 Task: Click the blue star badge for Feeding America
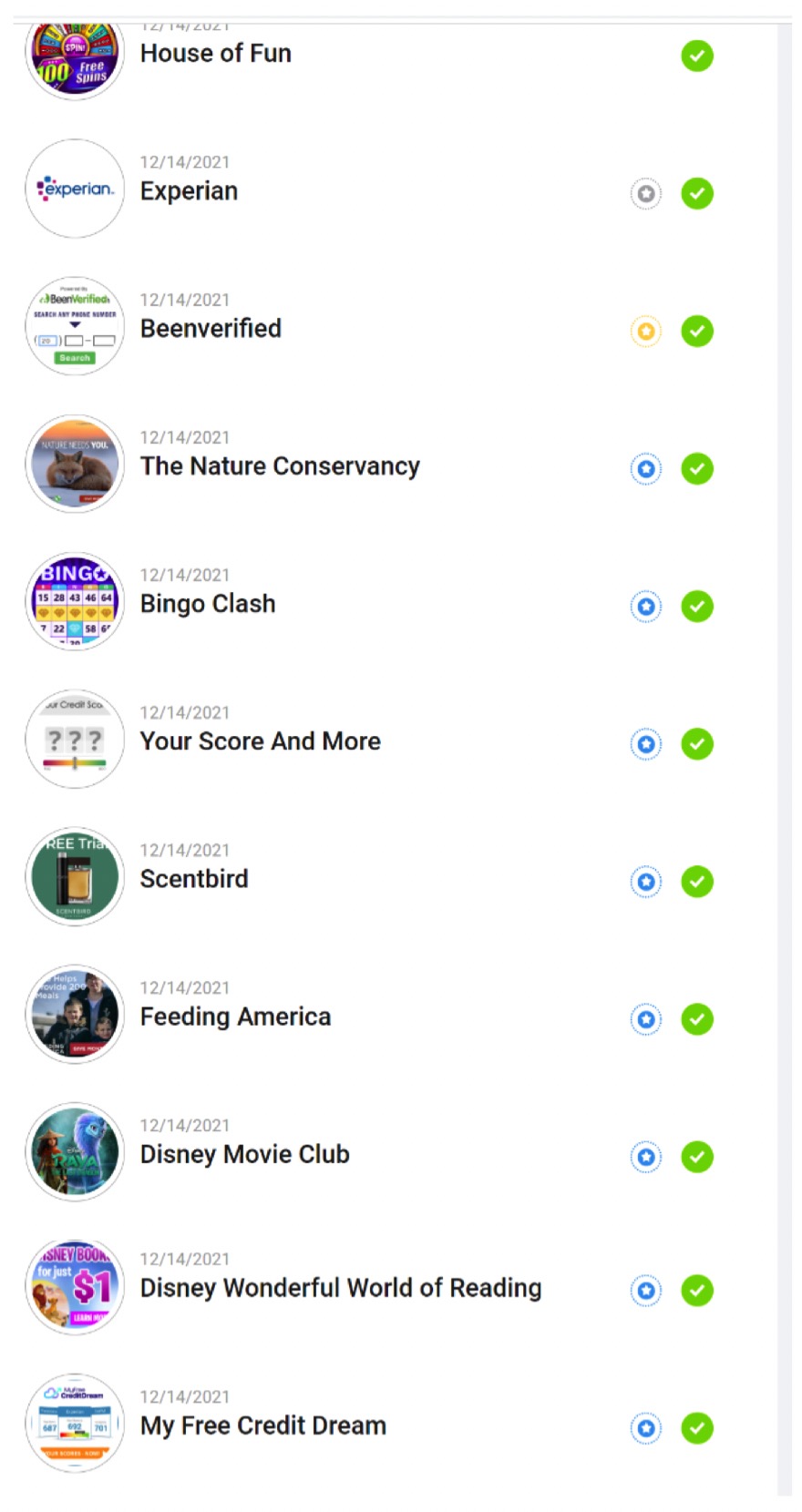646,1019
